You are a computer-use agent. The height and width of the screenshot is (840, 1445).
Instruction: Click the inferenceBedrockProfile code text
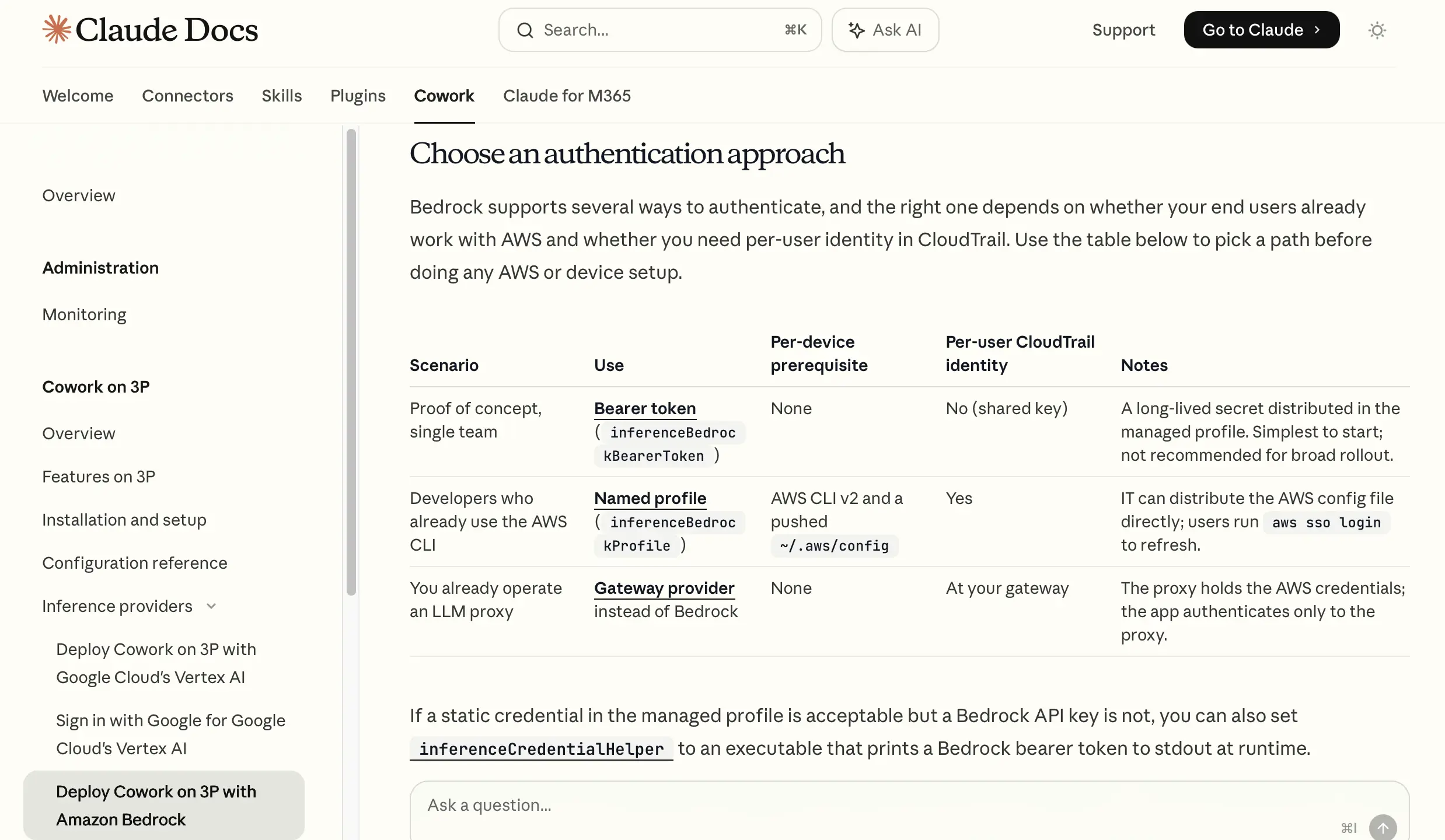[x=669, y=534]
